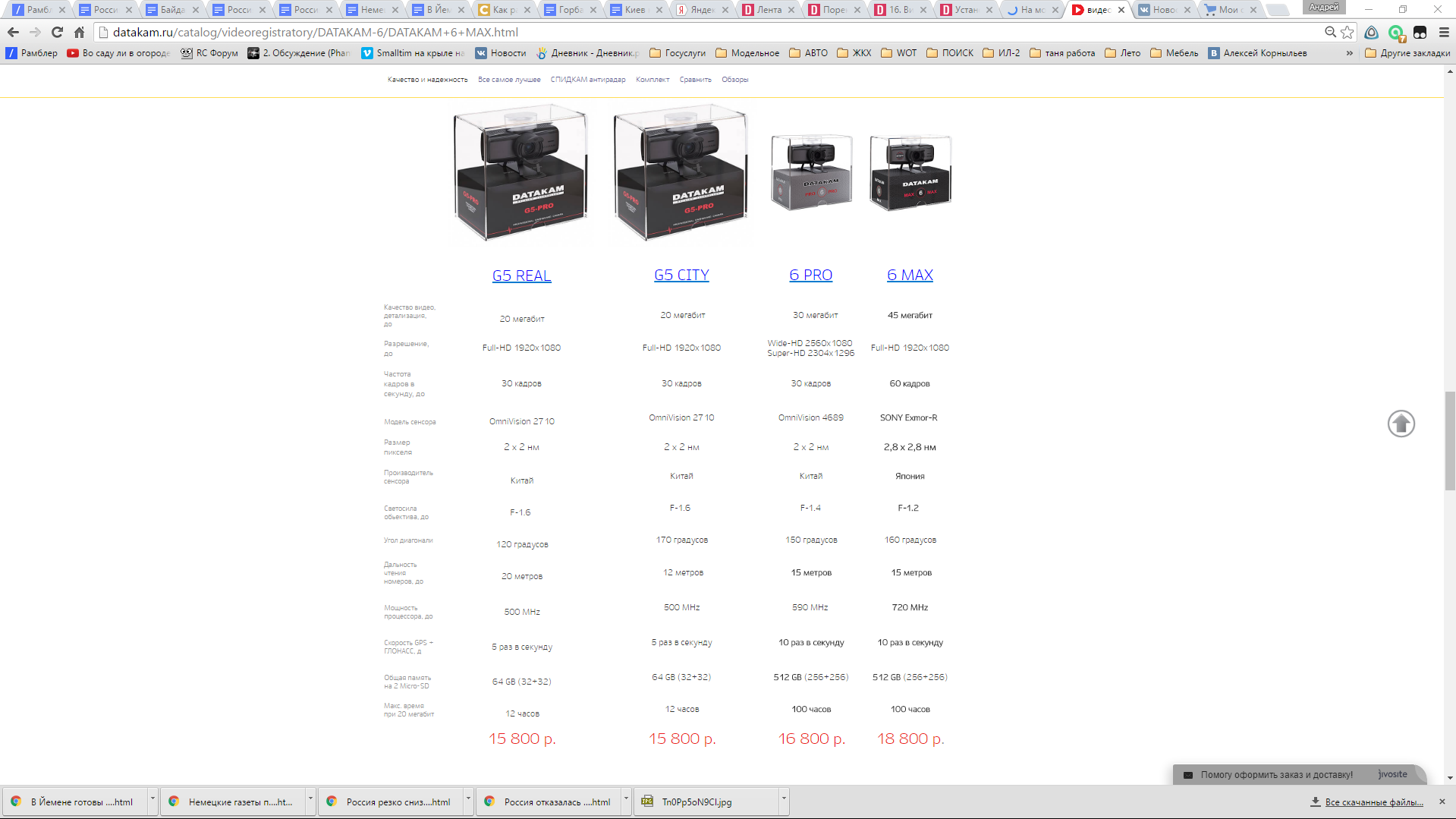Open the RC Форум bookmark
Screen dimensions: 1456x819
pyautogui.click(x=209, y=53)
